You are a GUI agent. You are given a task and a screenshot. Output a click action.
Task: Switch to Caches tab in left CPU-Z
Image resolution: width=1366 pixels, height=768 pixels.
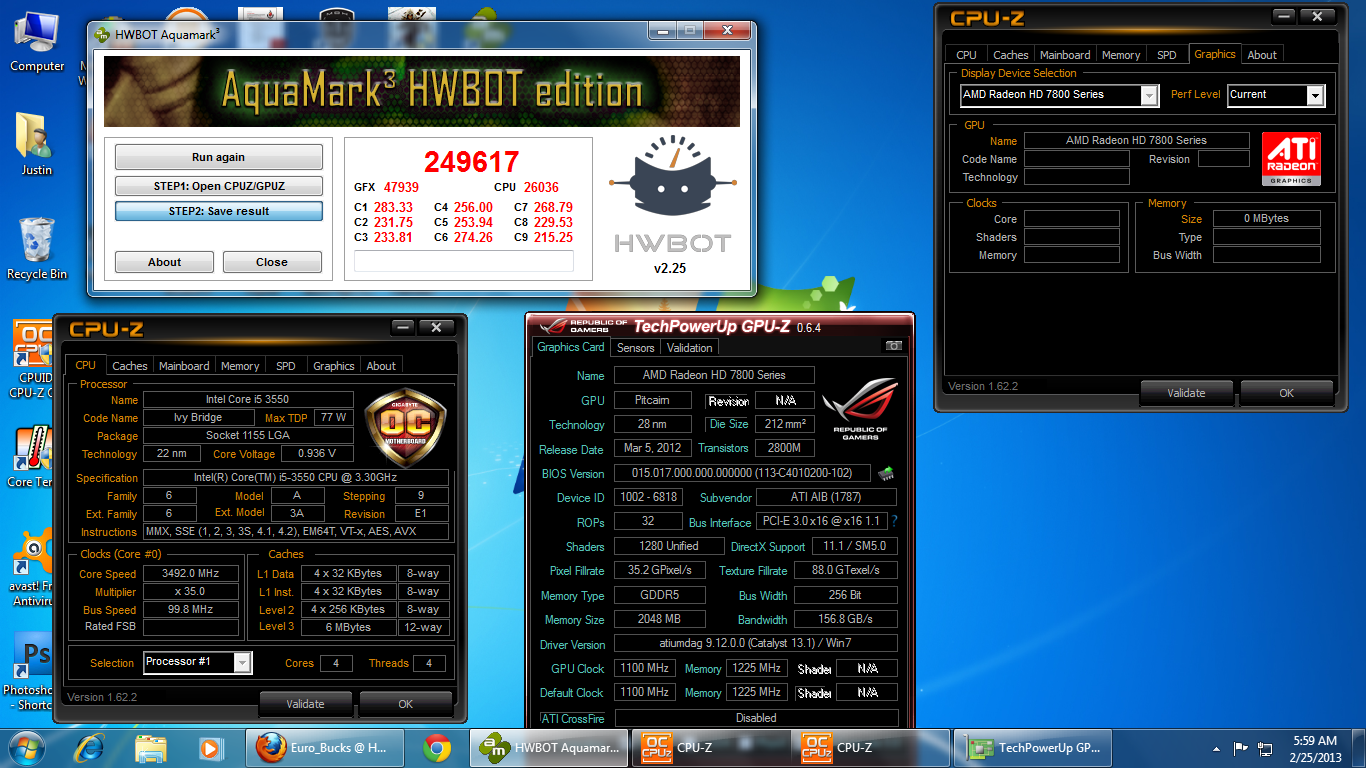point(130,366)
